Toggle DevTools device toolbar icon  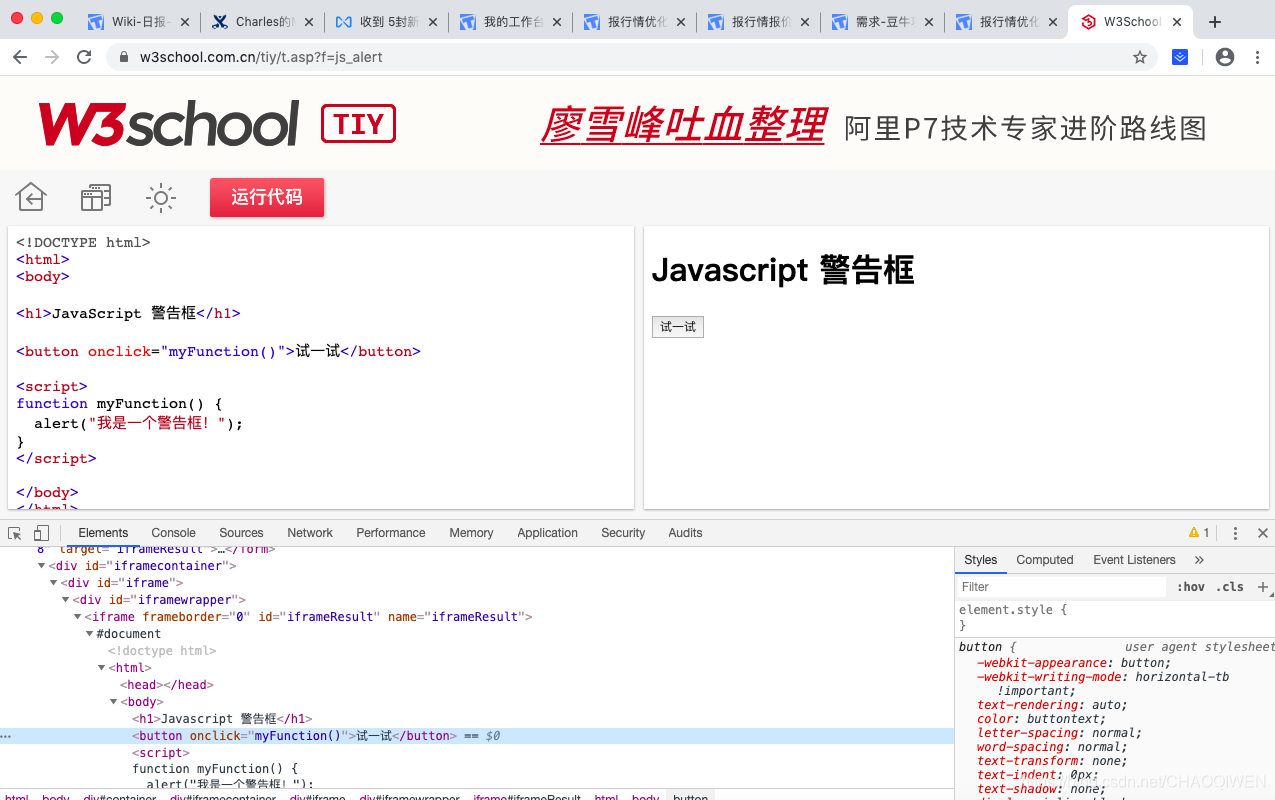[x=41, y=533]
